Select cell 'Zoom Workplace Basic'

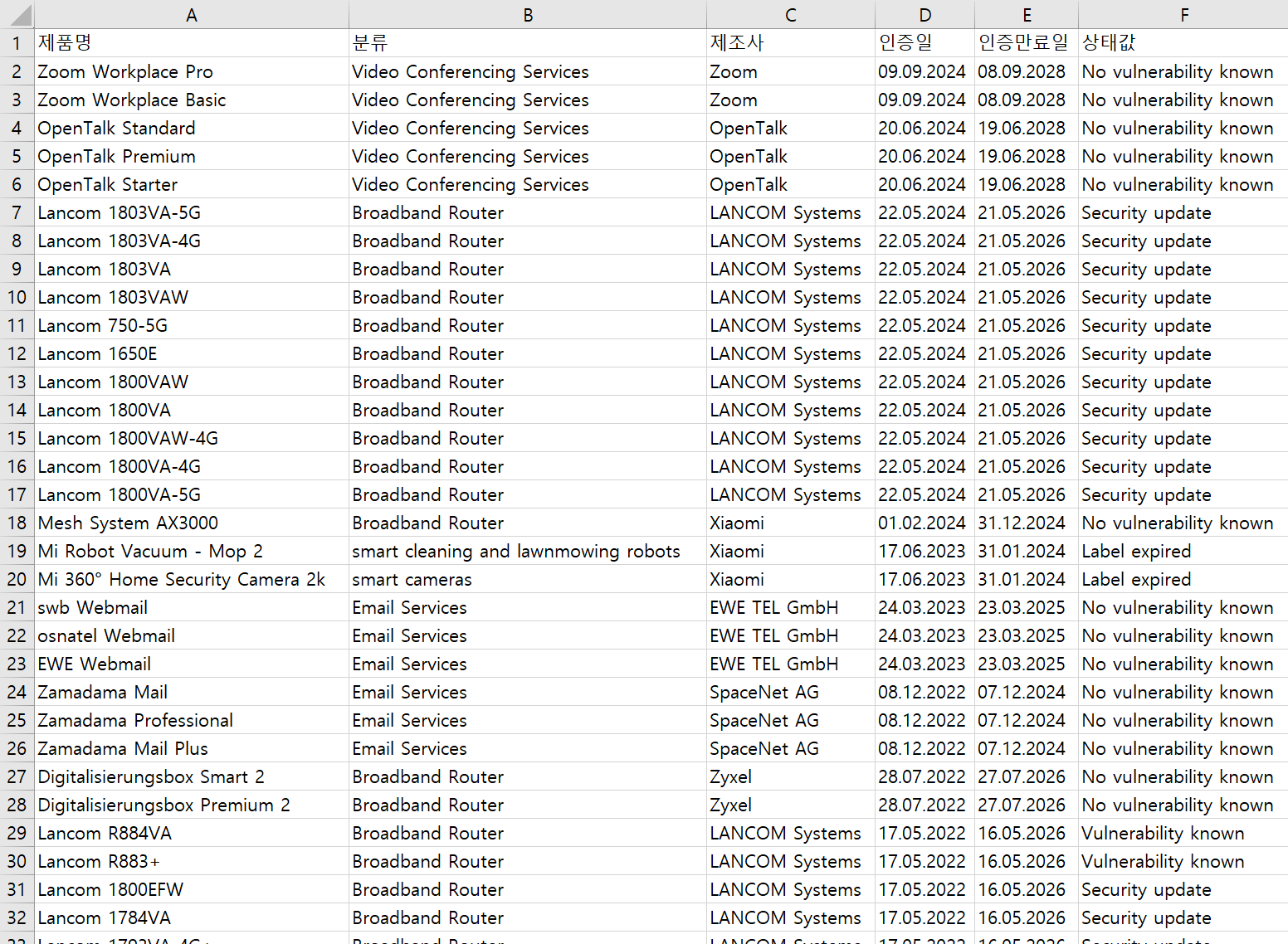click(192, 100)
